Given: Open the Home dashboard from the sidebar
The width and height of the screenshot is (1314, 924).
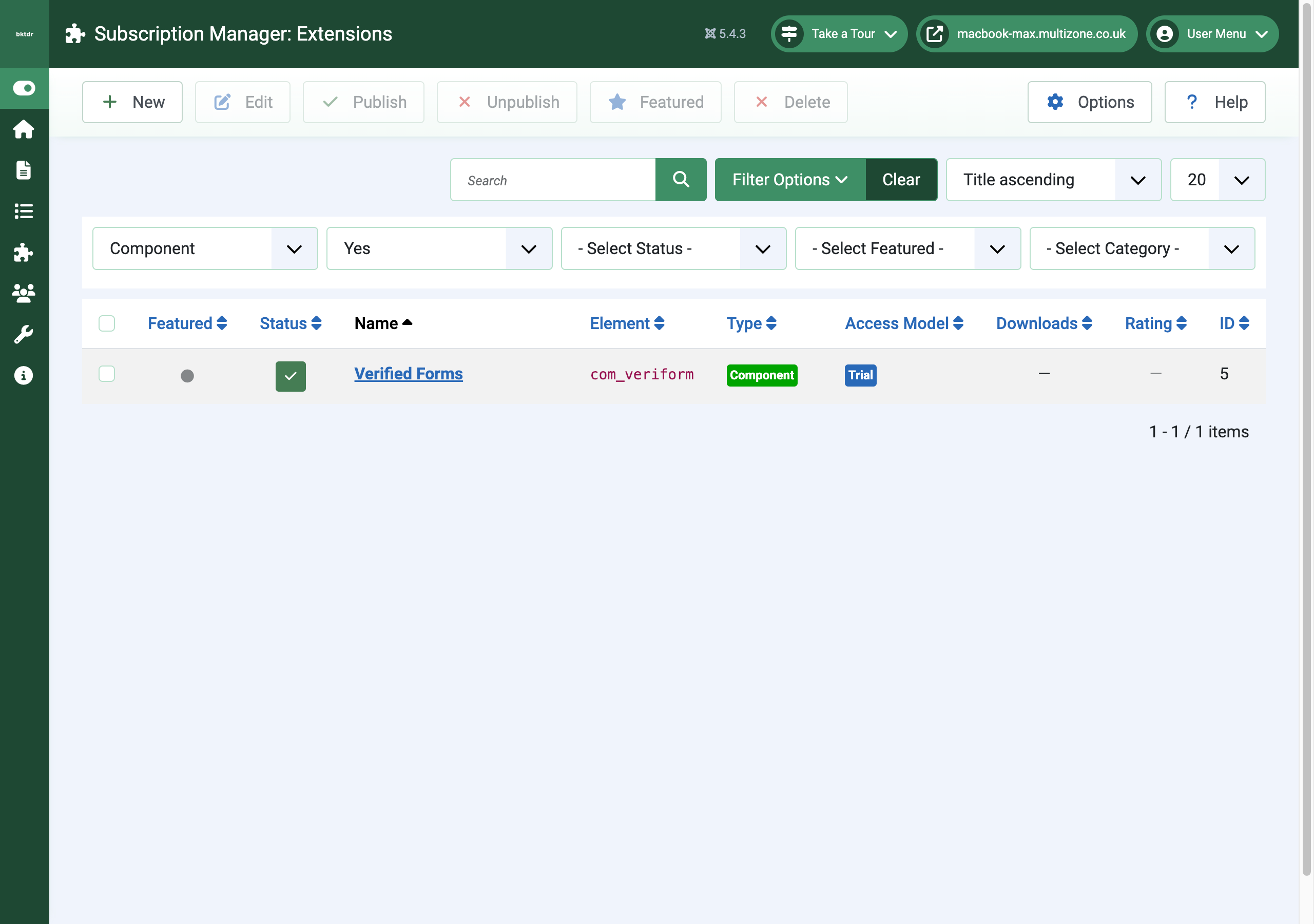Looking at the screenshot, I should [x=24, y=129].
